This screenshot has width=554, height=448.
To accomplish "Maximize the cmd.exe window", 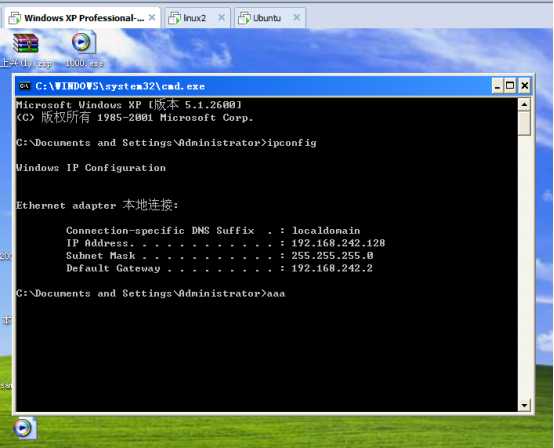I will (x=510, y=86).
